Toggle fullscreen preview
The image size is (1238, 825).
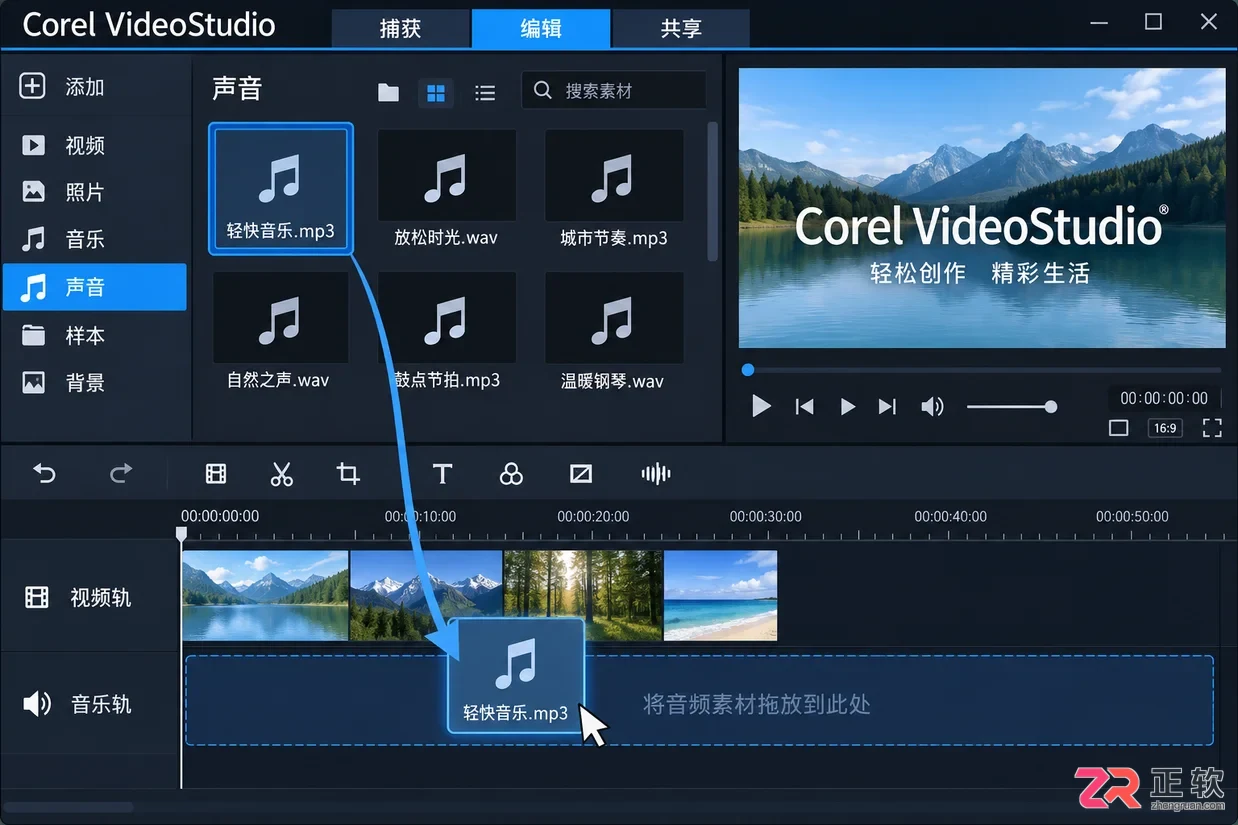[x=1212, y=428]
